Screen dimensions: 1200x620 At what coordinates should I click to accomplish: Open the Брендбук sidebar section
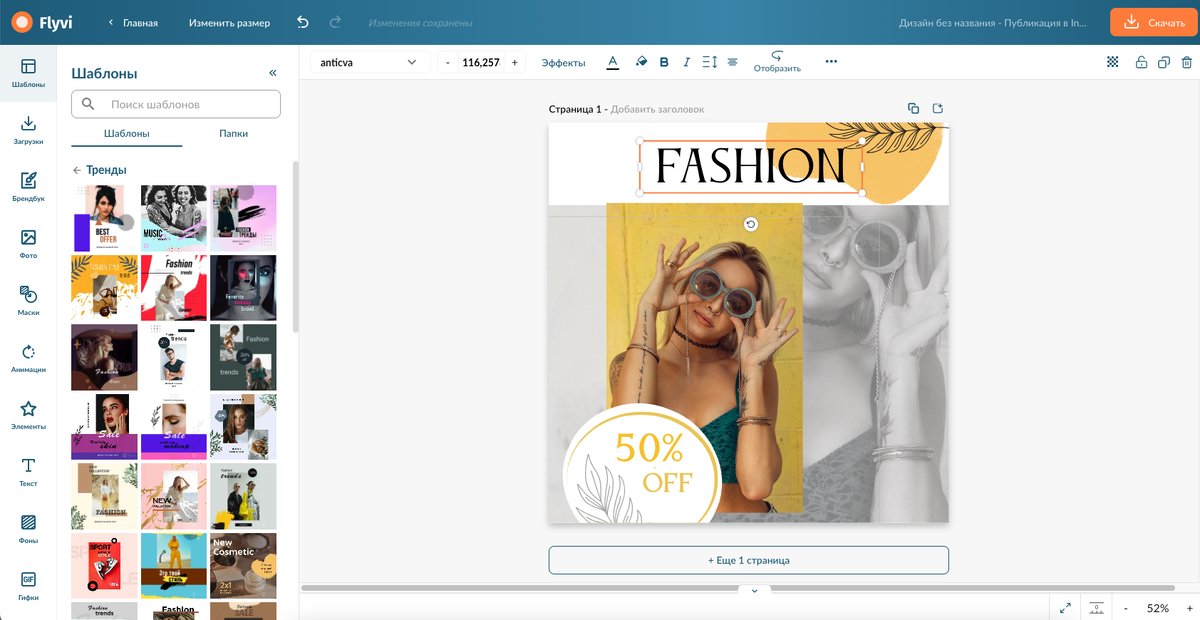coord(28,187)
